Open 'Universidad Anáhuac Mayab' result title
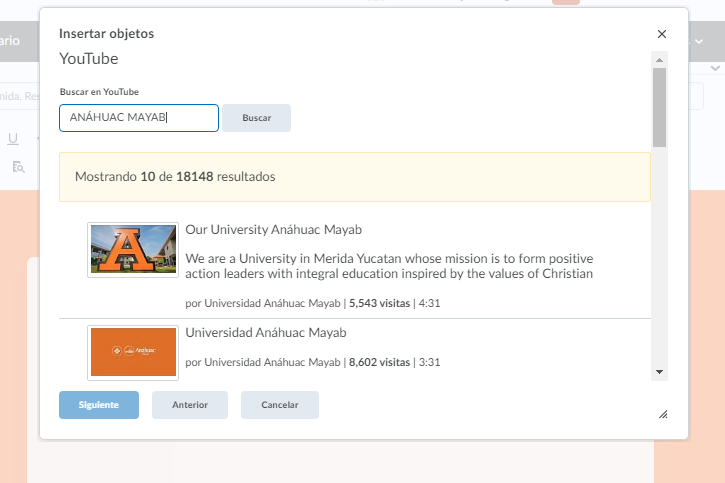The height and width of the screenshot is (483, 725). click(266, 333)
